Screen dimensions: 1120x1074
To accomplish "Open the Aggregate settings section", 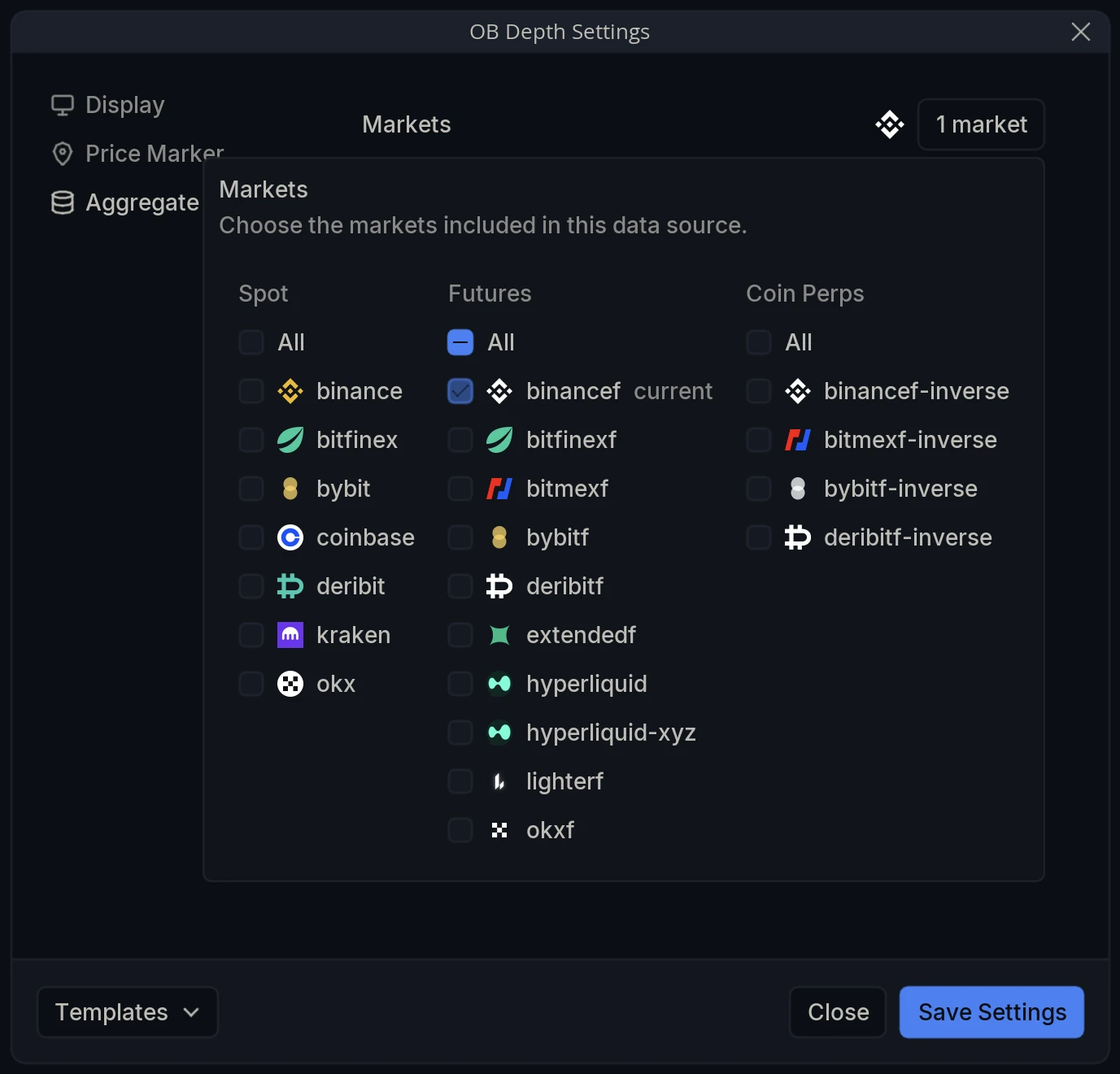I will 125,202.
